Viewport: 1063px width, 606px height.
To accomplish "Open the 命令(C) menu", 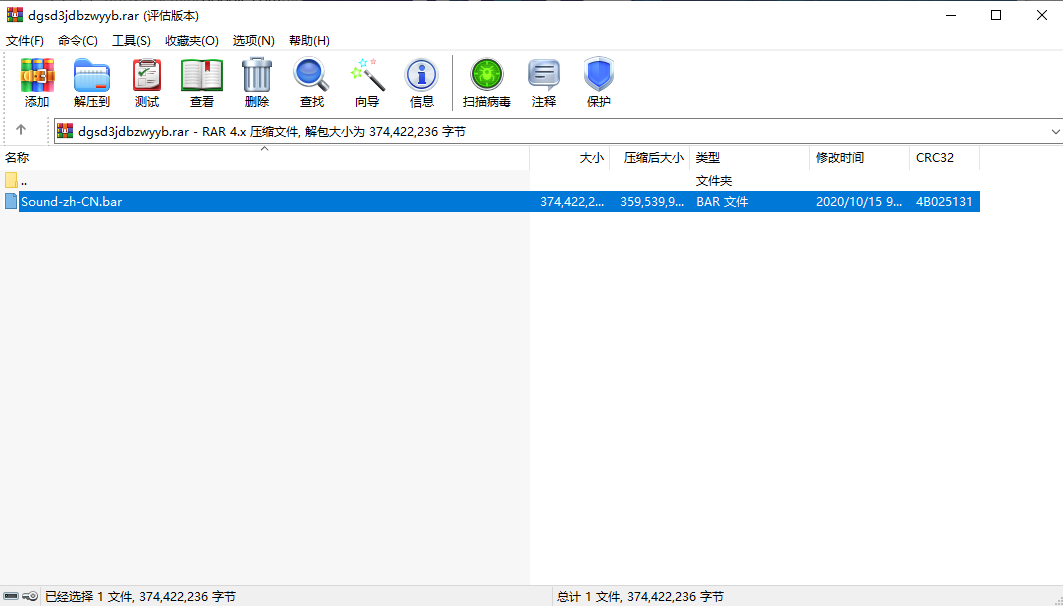I will pyautogui.click(x=78, y=41).
